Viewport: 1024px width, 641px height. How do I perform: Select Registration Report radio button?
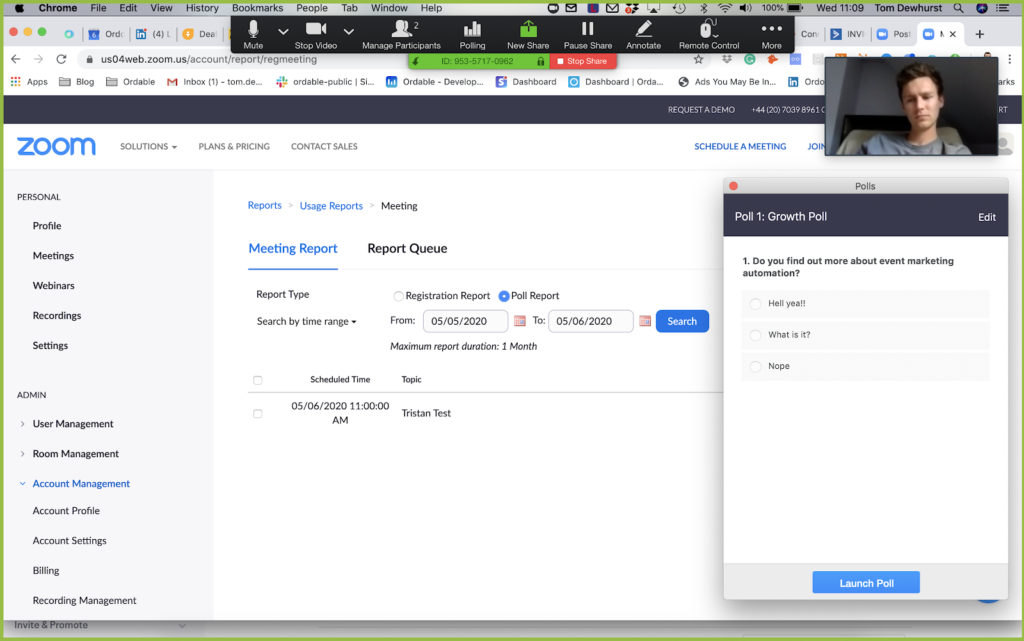tap(398, 296)
